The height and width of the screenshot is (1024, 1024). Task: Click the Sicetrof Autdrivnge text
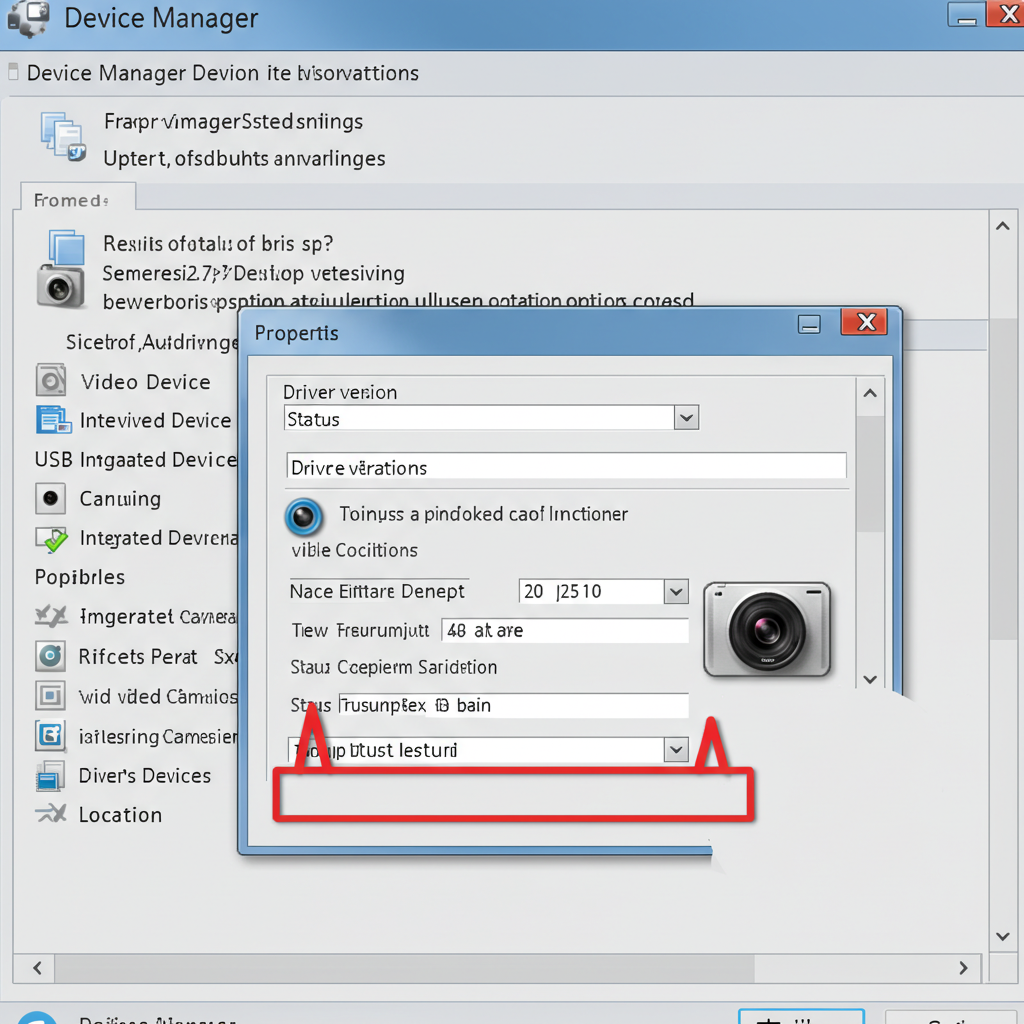(152, 342)
